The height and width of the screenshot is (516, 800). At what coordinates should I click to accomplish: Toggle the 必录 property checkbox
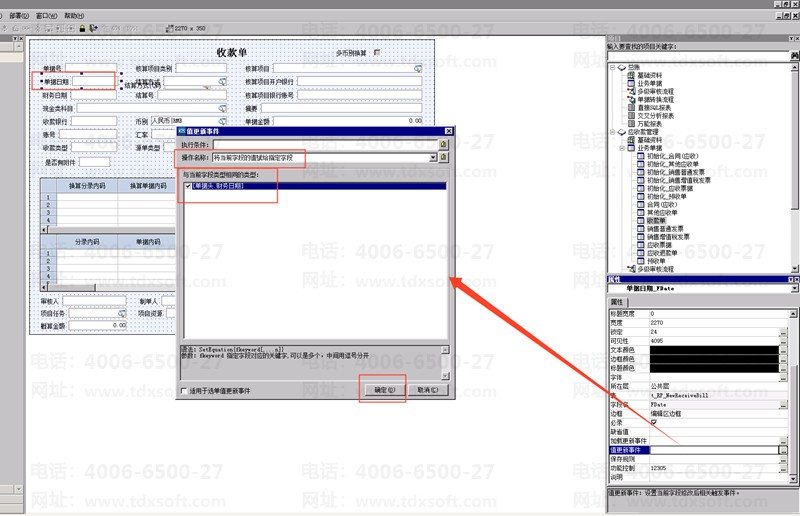point(654,423)
